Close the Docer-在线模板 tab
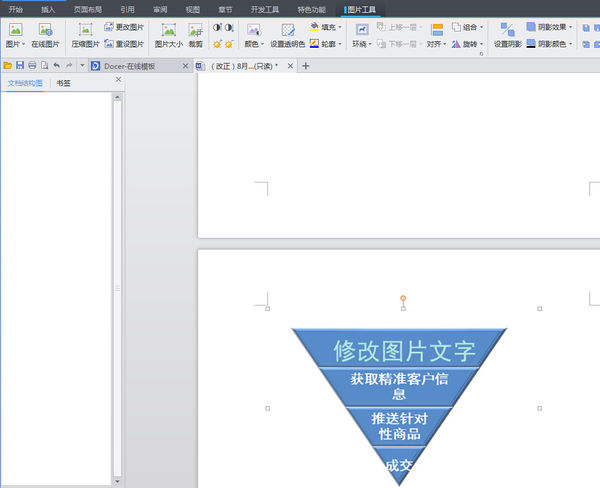Screen dimensions: 600x488 186,66
